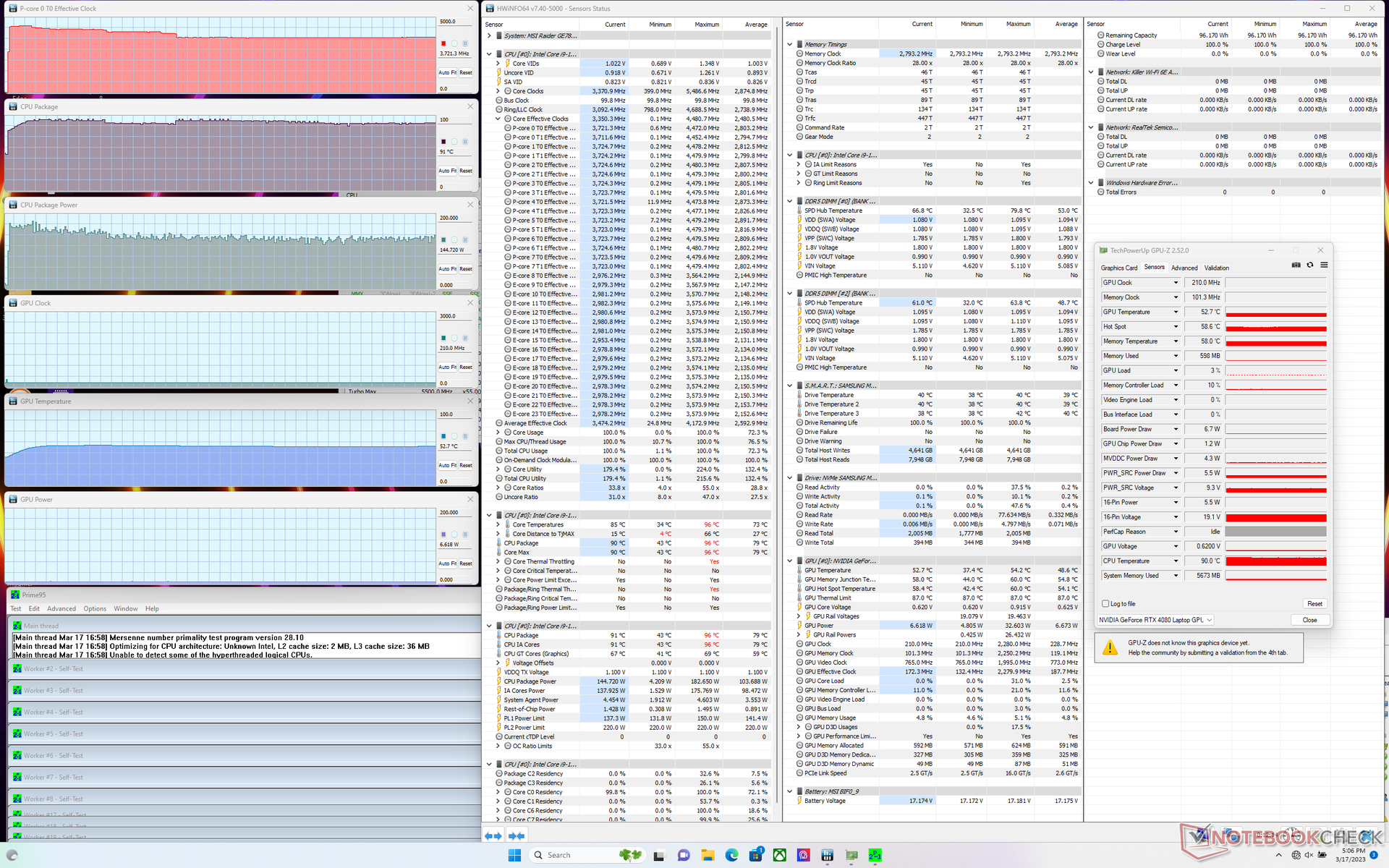Switch to Graphics Card tab in GPU-Z
Viewport: 1389px width, 868px height.
pyautogui.click(x=1118, y=268)
